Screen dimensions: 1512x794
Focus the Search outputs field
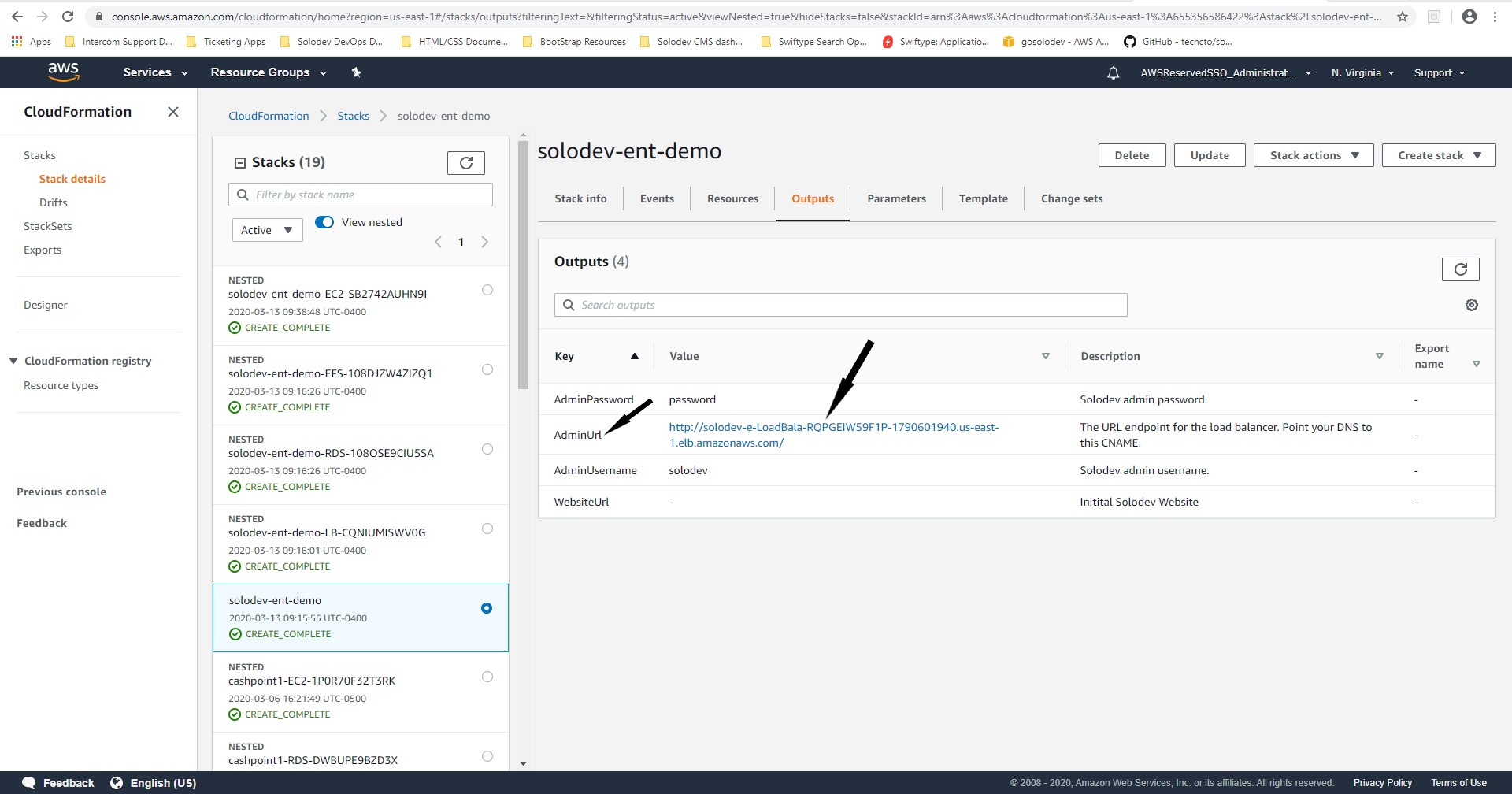(x=840, y=305)
